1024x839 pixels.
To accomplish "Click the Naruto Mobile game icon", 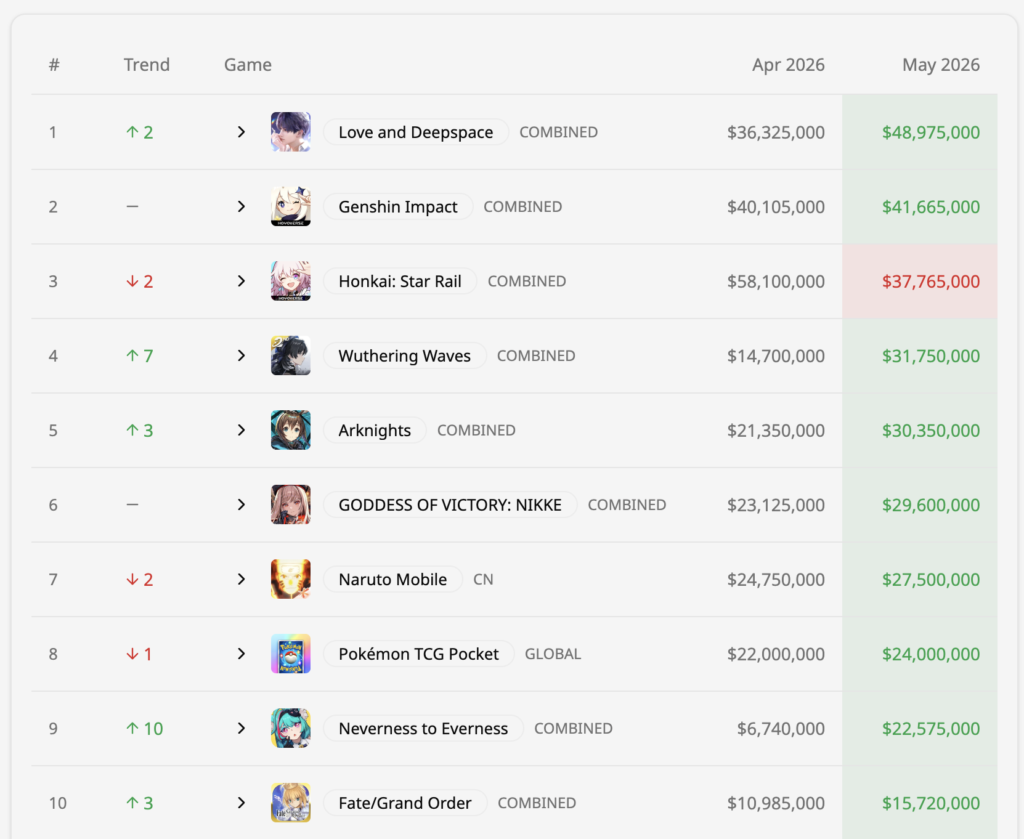I will click(291, 579).
